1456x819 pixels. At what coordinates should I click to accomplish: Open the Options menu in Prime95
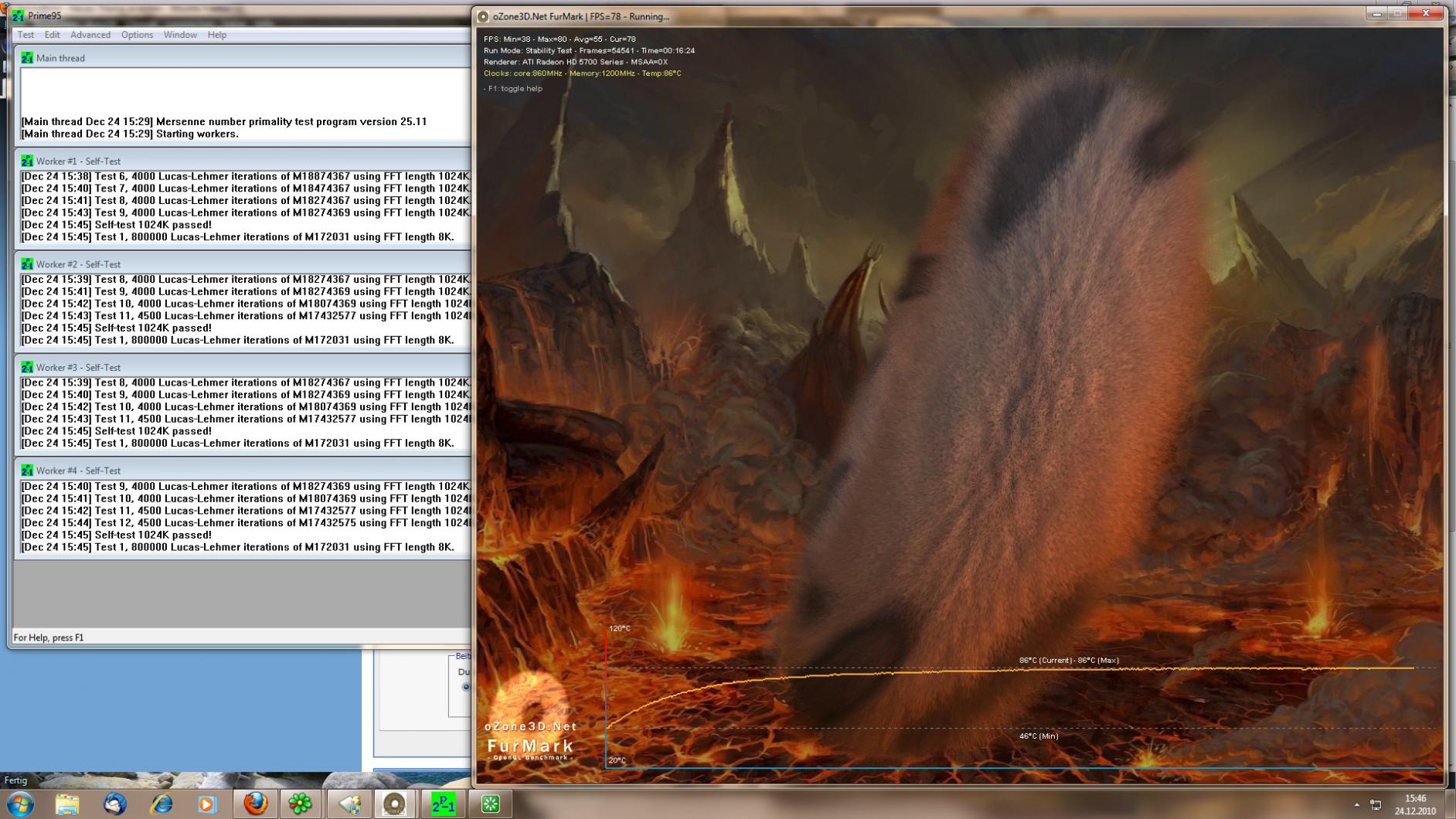(137, 35)
